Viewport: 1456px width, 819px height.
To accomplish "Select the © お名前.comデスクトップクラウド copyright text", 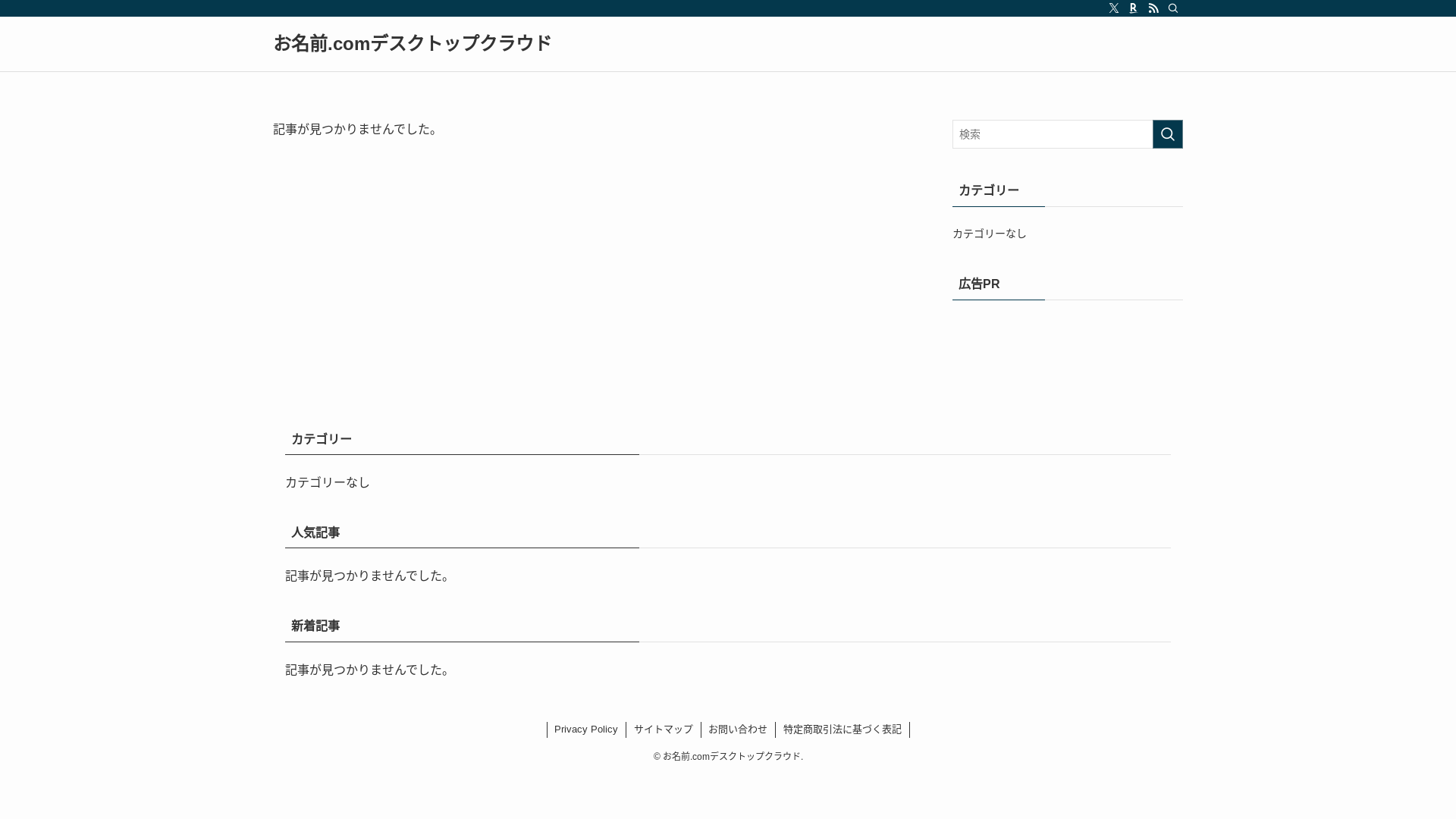I will (x=728, y=756).
